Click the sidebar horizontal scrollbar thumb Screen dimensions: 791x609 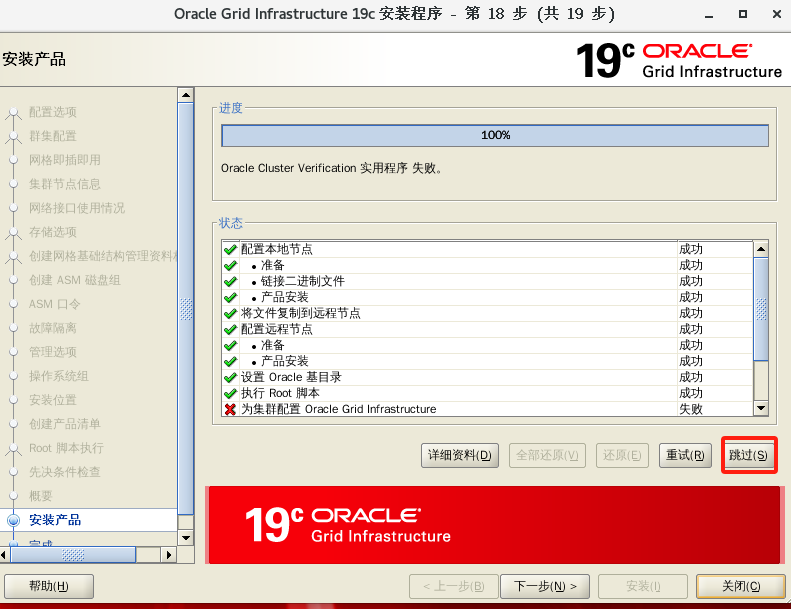73,555
